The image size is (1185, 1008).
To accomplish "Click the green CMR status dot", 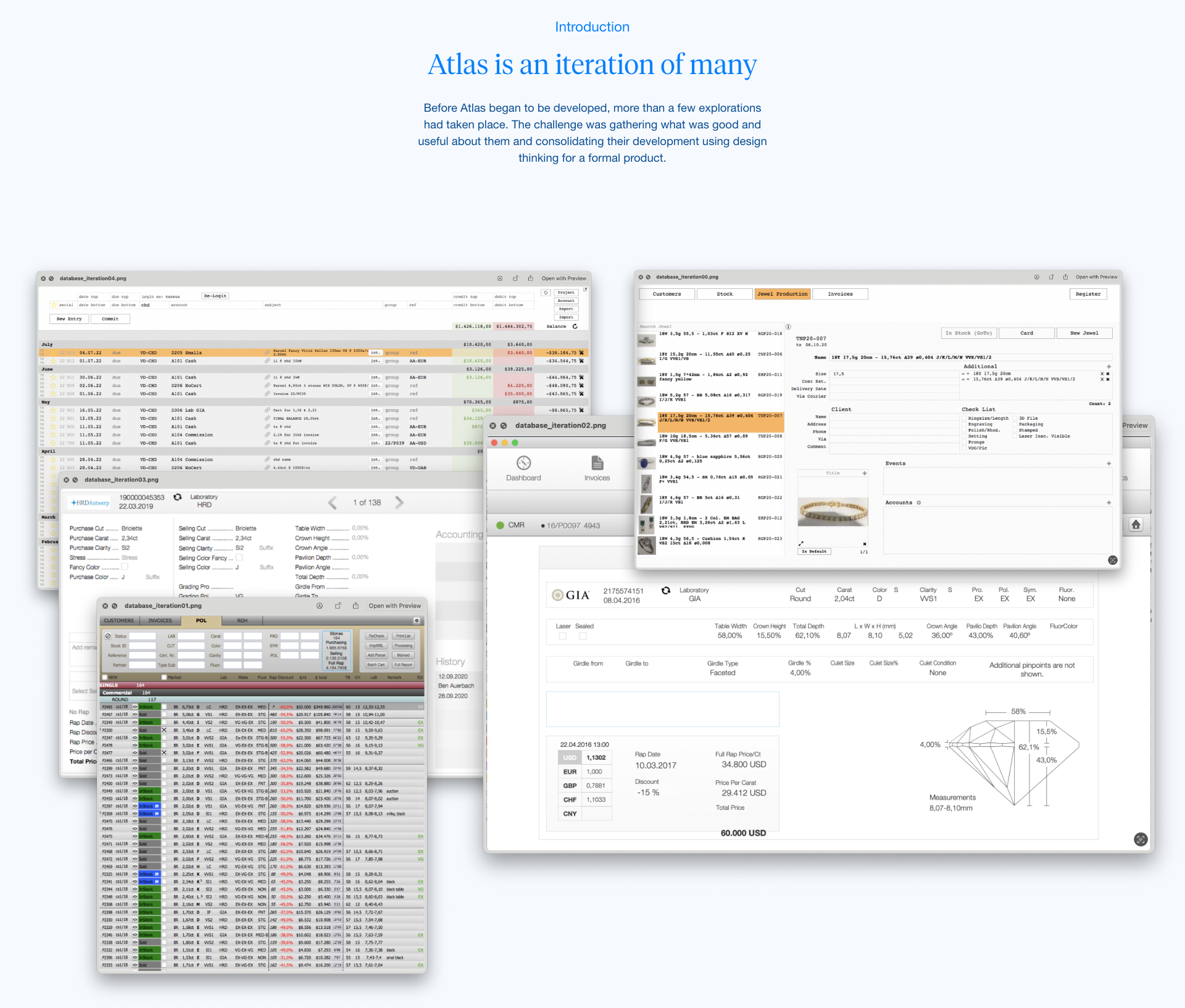I will pos(500,525).
